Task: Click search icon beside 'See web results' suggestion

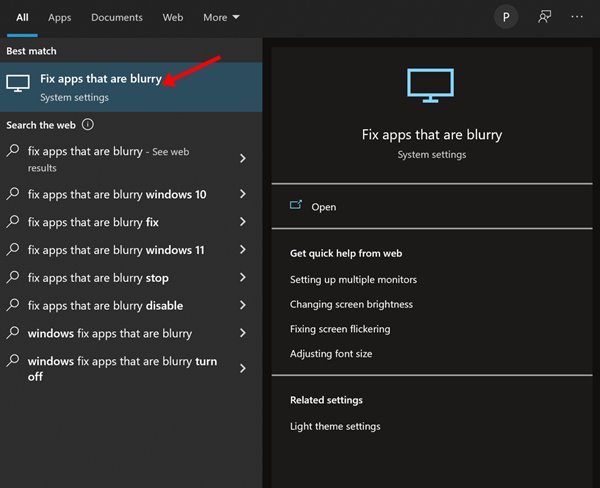Action: [x=13, y=150]
